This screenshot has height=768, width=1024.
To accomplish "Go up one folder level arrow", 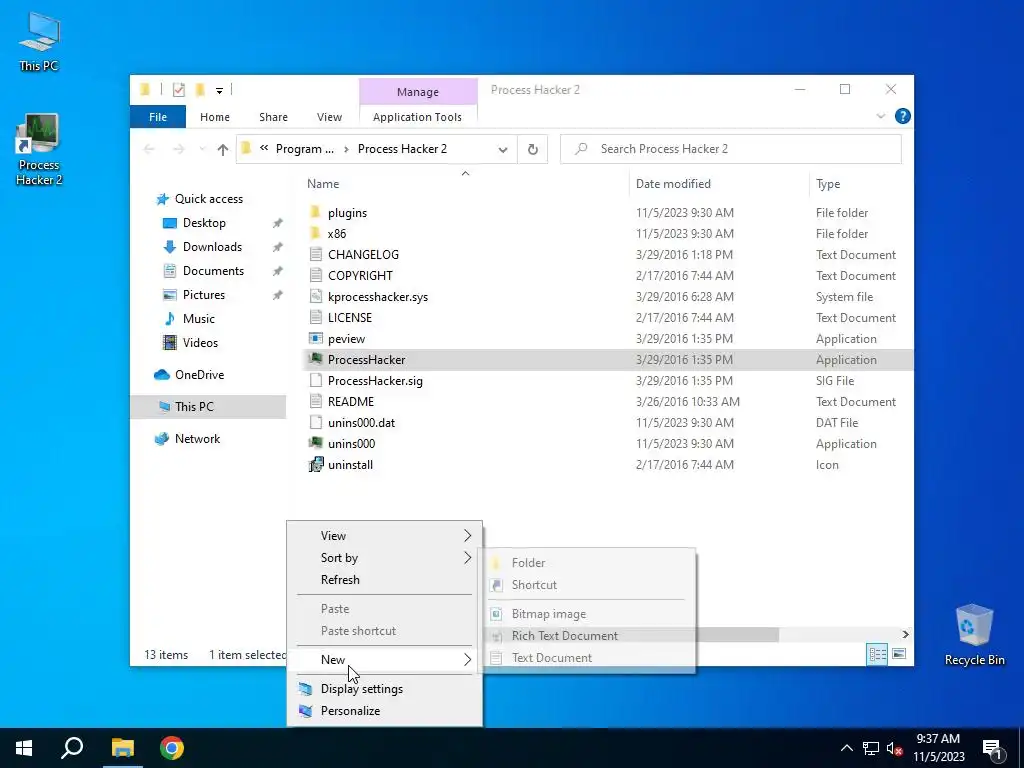I will point(223,150).
